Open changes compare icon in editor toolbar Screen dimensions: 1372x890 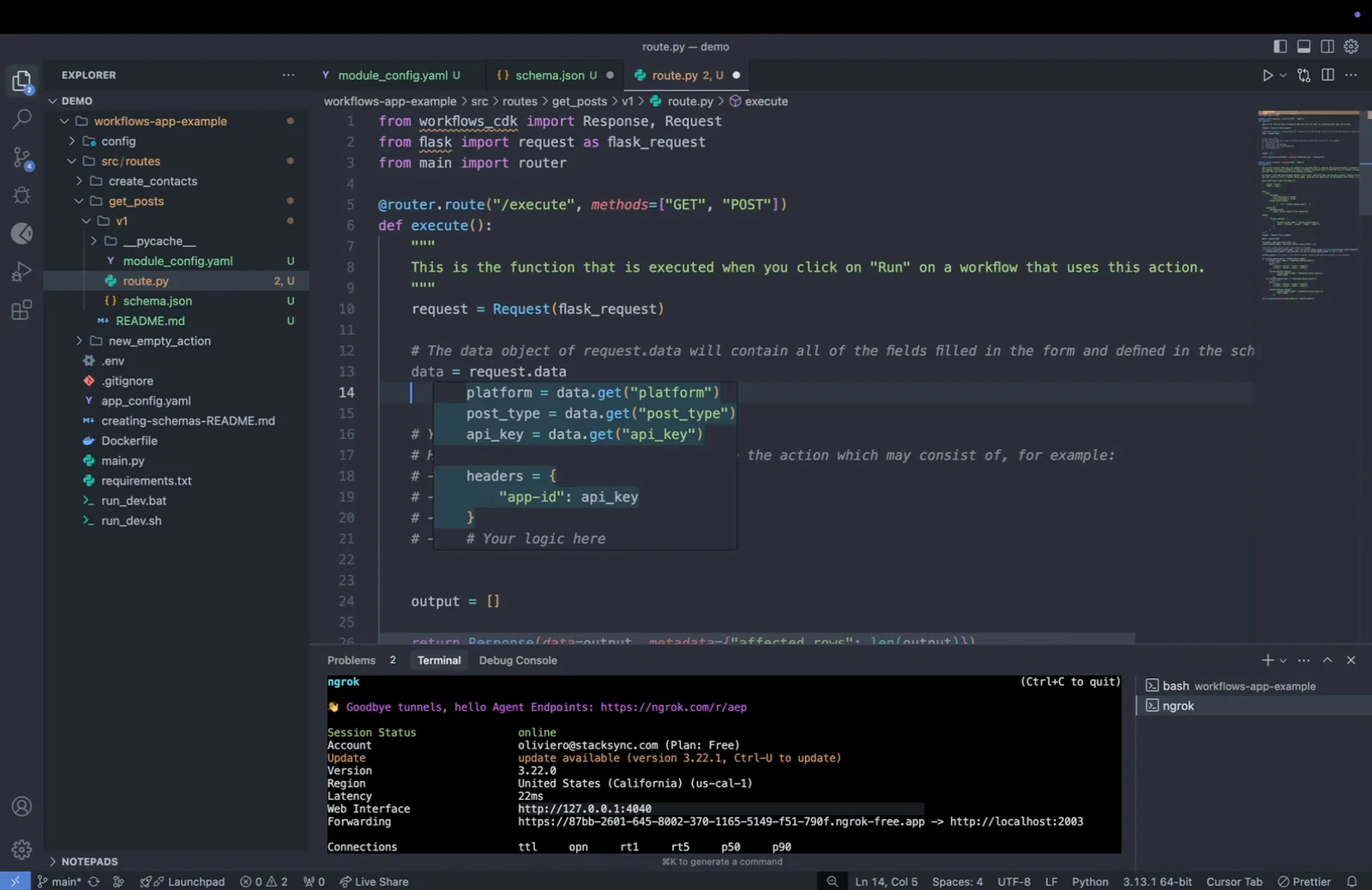(x=1304, y=75)
